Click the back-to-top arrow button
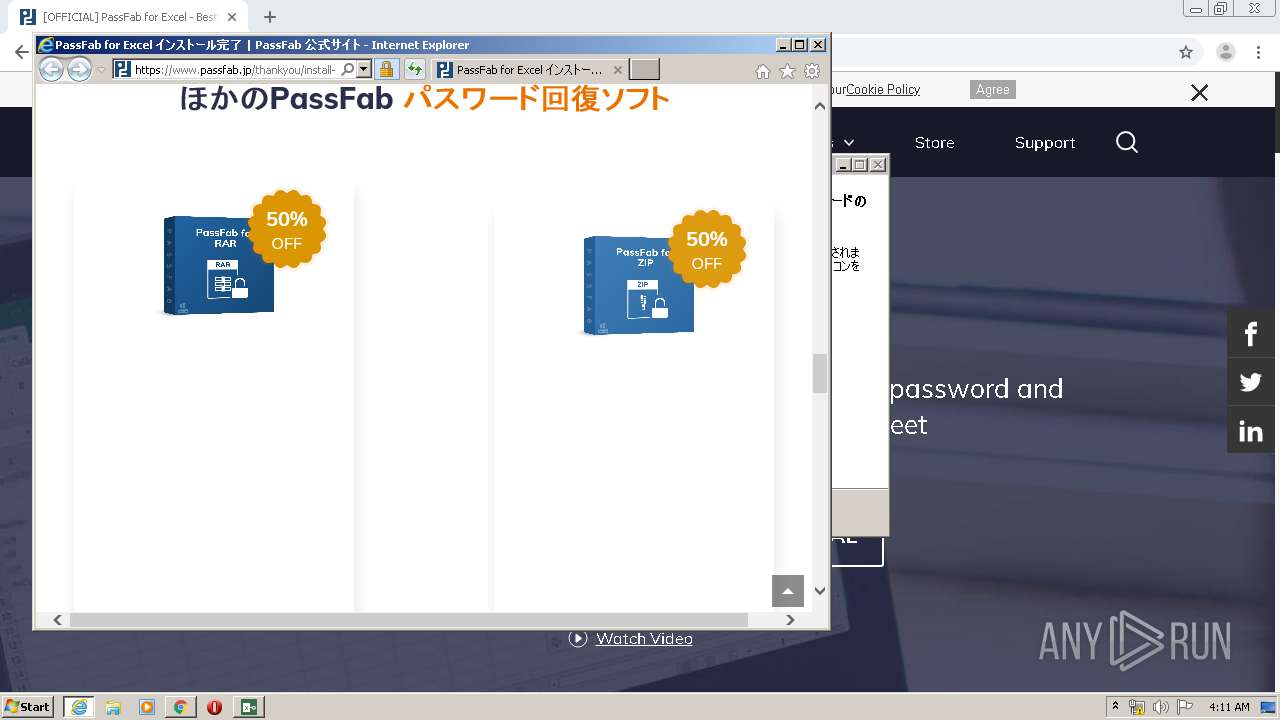Image resolution: width=1280 pixels, height=720 pixels. (x=788, y=591)
